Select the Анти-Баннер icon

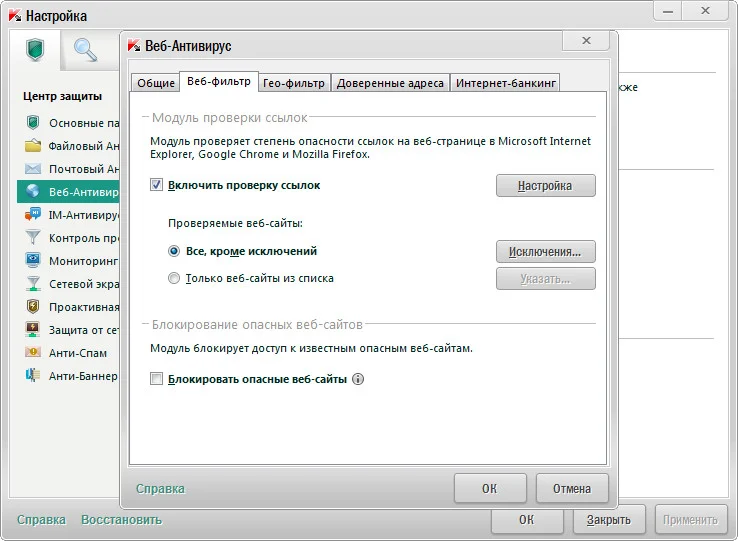point(32,375)
